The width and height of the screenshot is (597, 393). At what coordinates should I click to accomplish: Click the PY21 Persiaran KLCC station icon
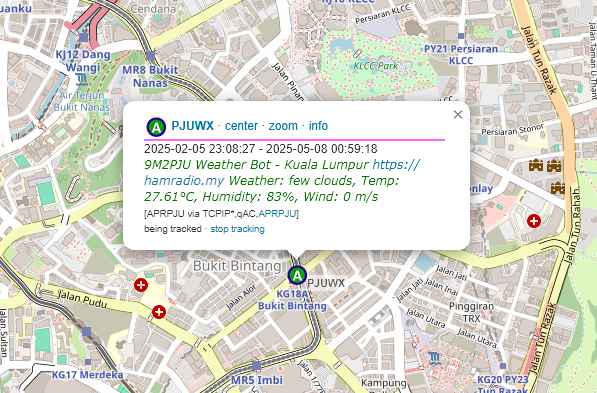461,36
